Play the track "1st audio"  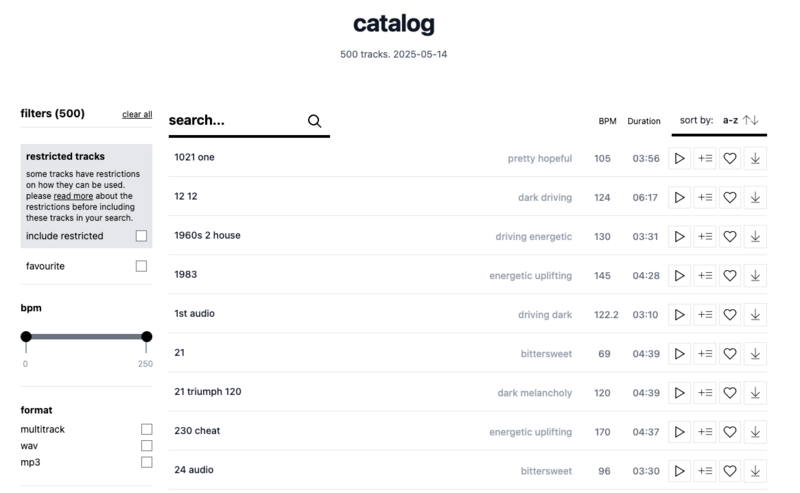point(680,314)
